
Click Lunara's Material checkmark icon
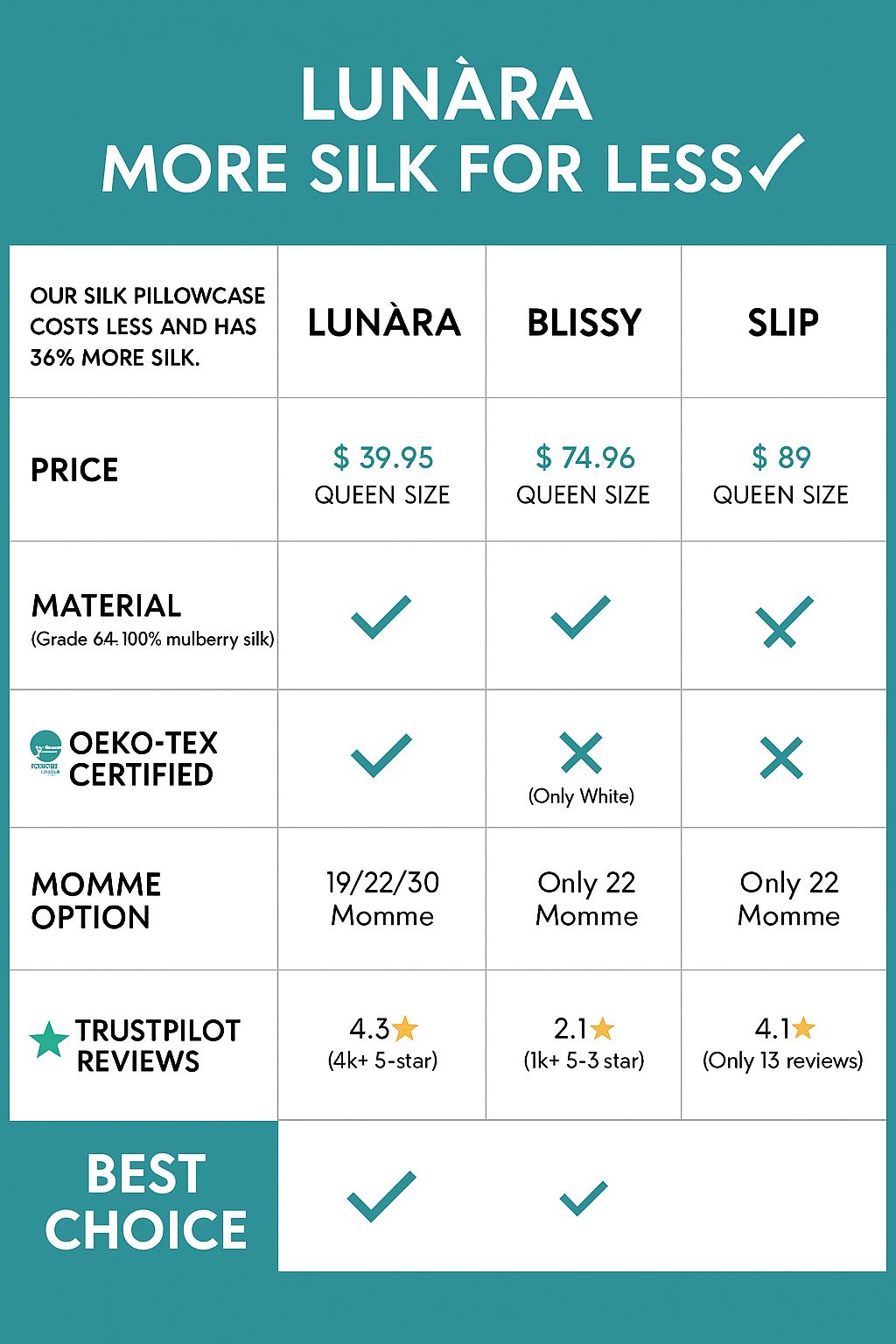(x=381, y=617)
